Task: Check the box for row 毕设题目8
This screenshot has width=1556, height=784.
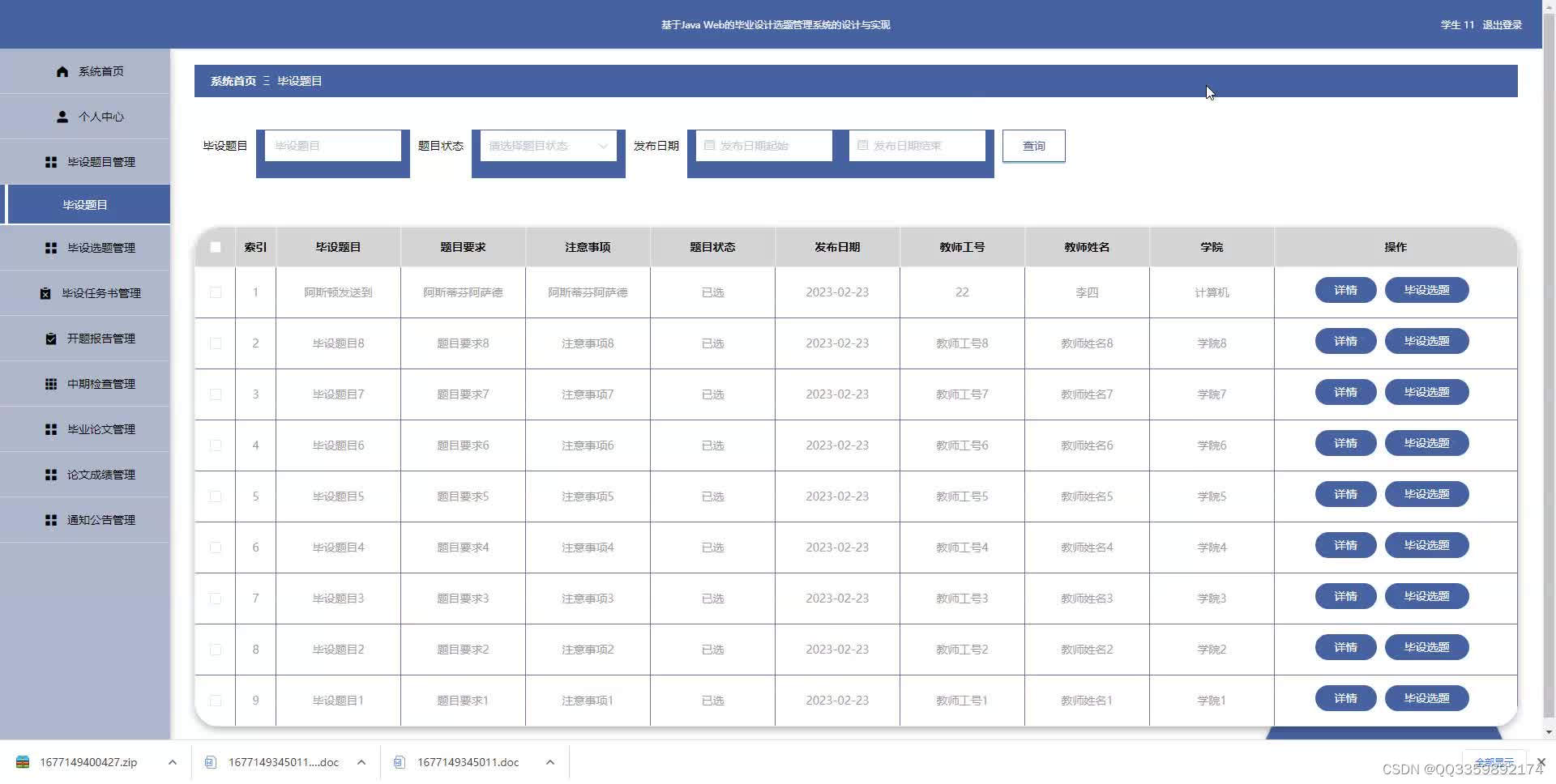Action: click(216, 343)
